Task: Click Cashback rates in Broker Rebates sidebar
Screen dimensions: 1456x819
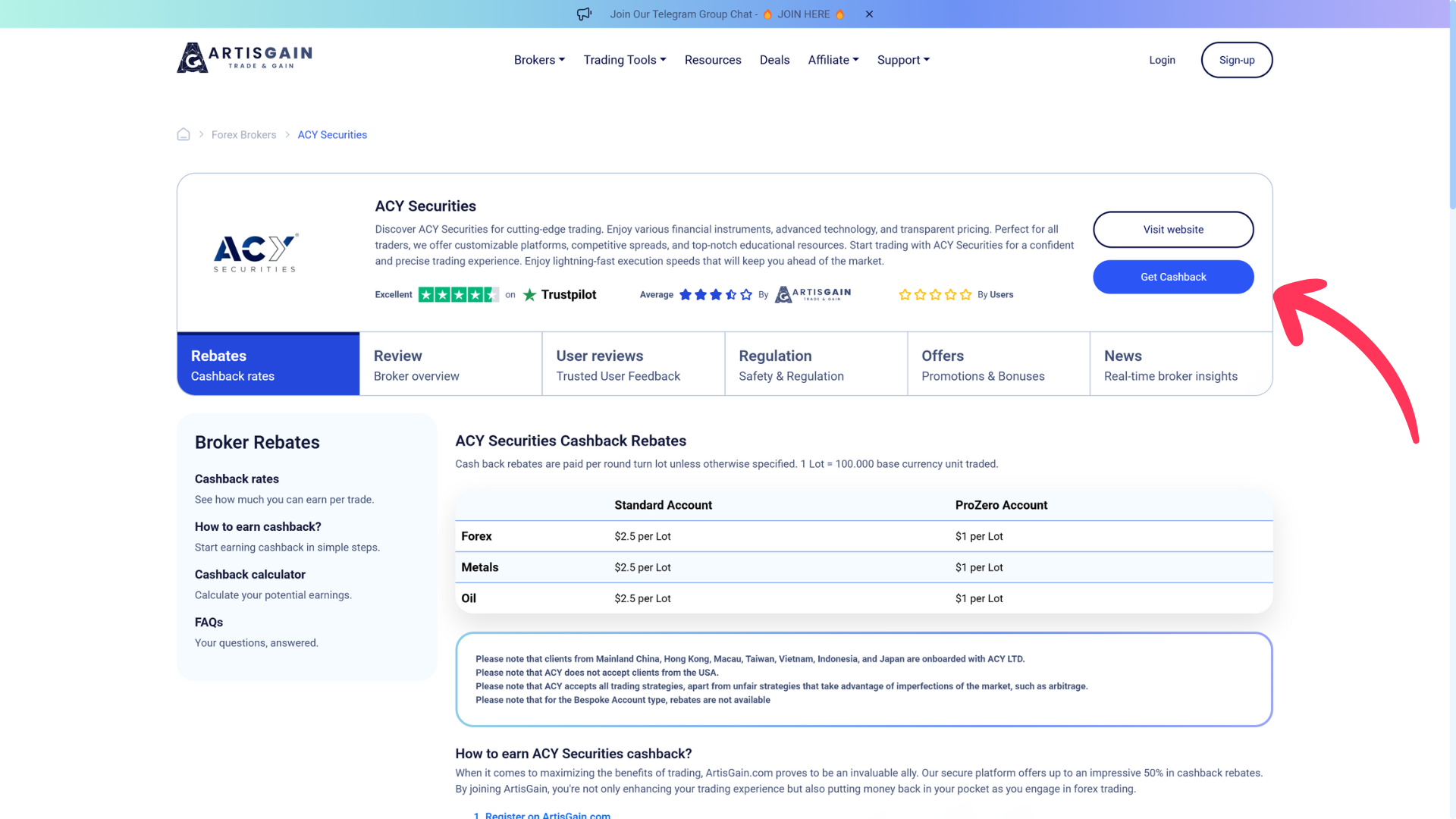Action: (237, 479)
